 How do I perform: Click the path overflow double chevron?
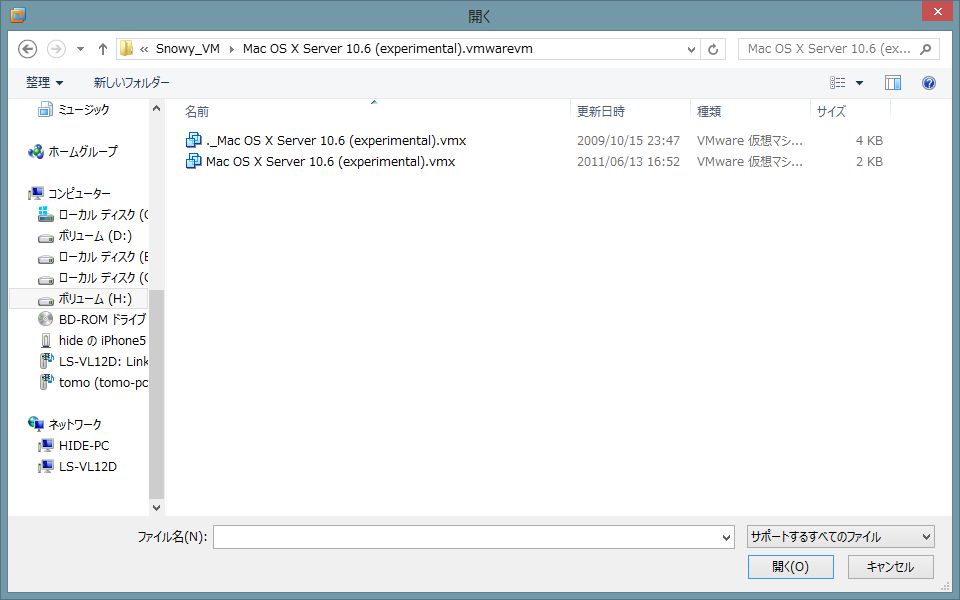click(x=144, y=50)
